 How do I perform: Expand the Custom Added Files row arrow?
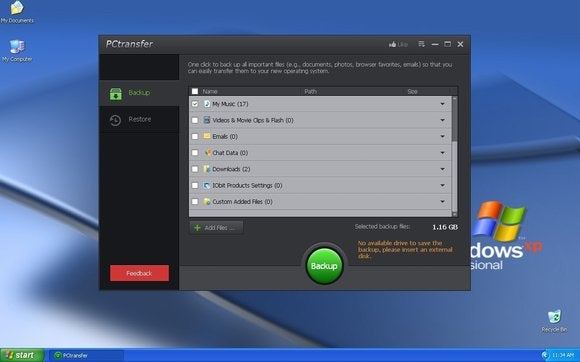click(442, 202)
